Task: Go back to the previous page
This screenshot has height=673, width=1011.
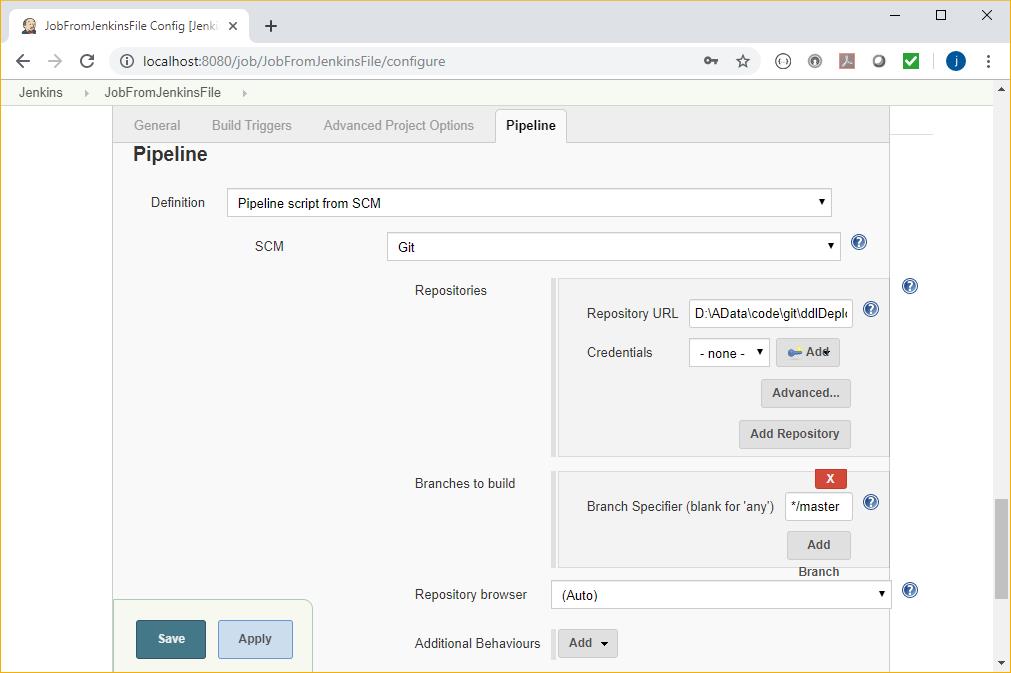Action: click(23, 61)
